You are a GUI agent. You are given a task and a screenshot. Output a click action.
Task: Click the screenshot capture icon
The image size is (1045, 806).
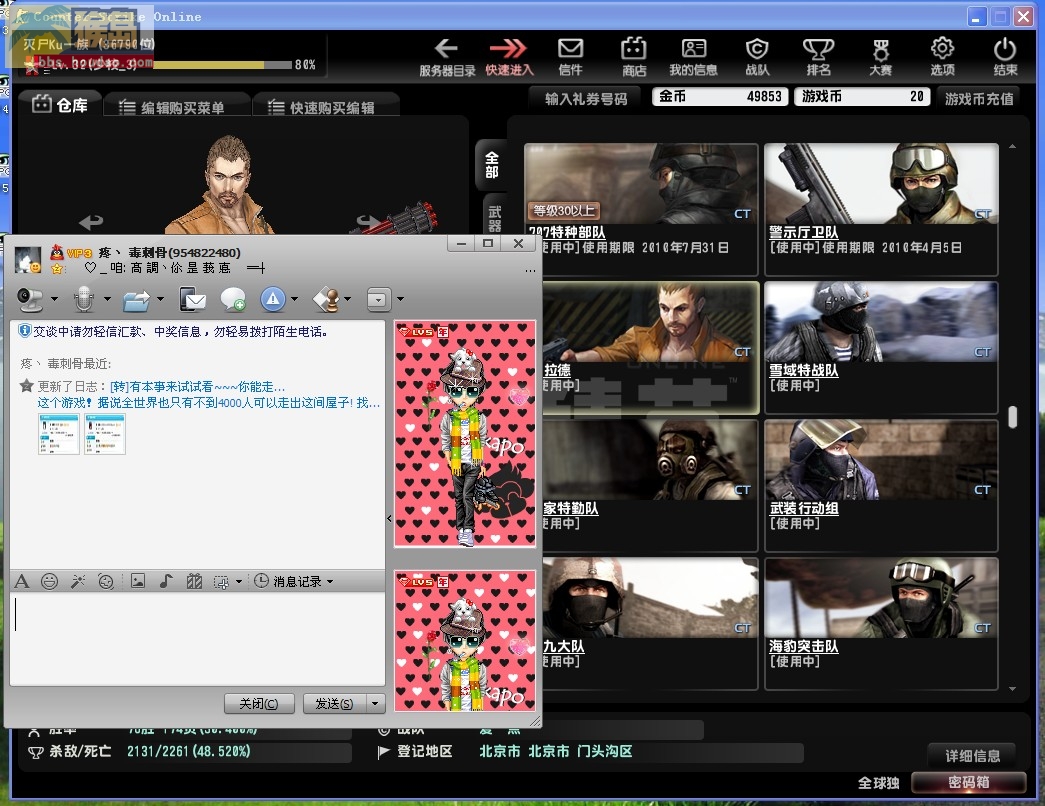tap(221, 582)
